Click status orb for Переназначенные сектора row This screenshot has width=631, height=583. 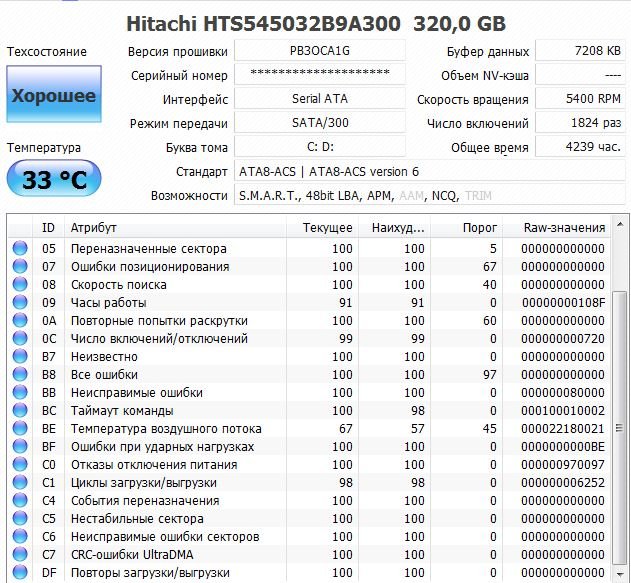tap(20, 248)
